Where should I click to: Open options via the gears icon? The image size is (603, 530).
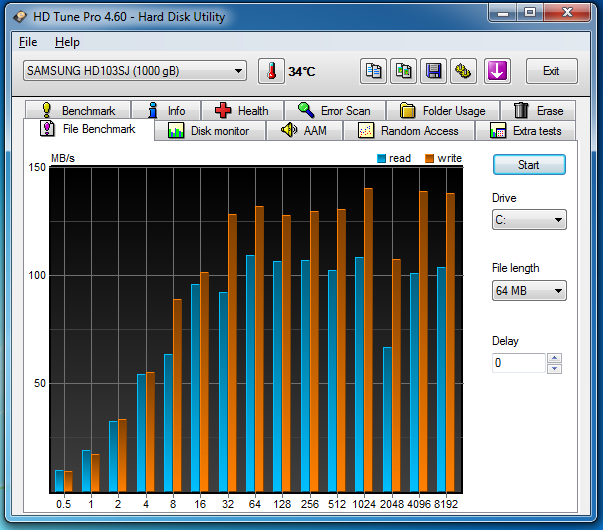pyautogui.click(x=463, y=71)
